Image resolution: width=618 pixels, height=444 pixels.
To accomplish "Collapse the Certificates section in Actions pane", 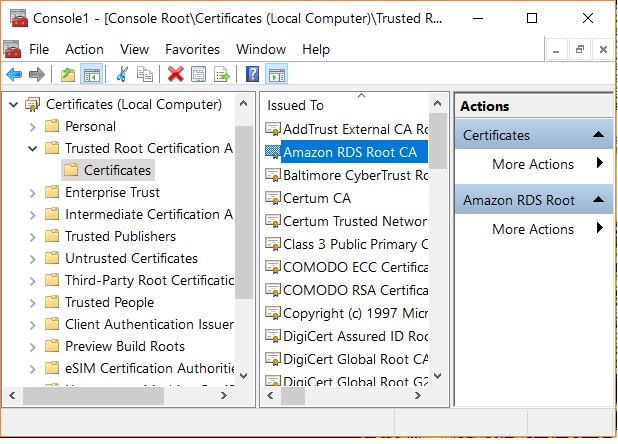I will tap(598, 135).
